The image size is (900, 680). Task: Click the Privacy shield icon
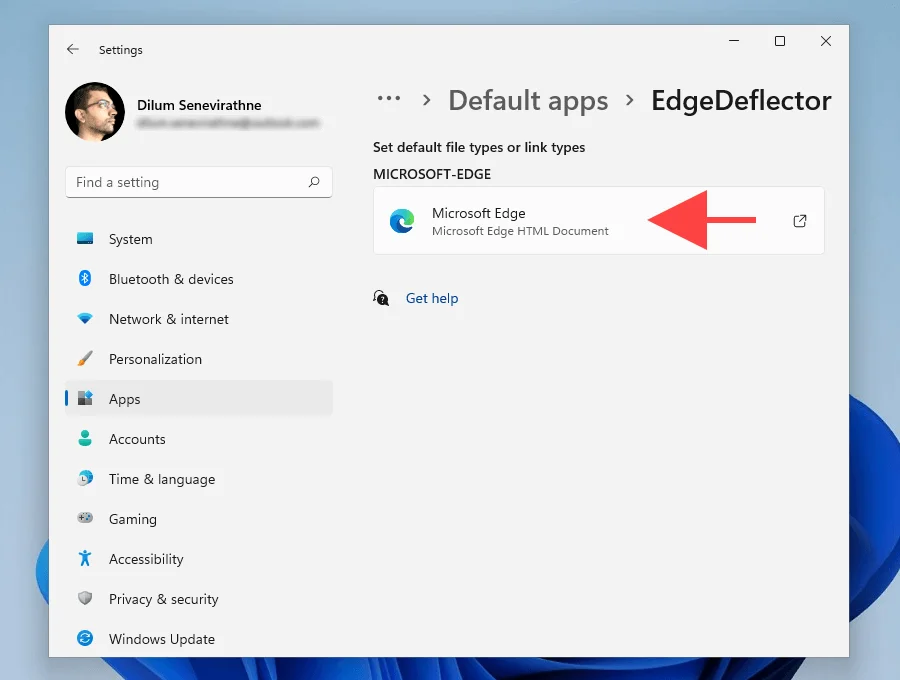pos(85,598)
